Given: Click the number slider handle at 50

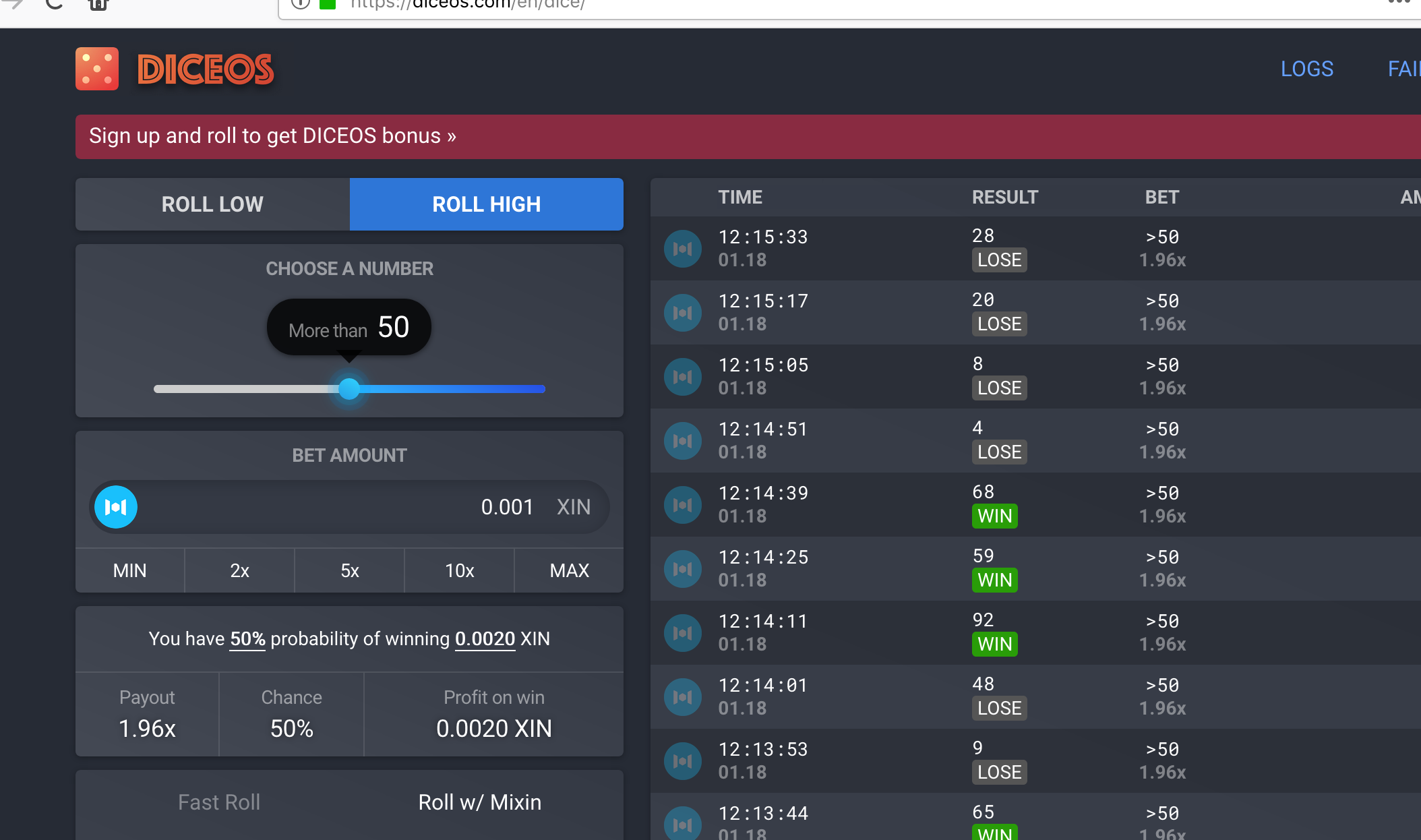Looking at the screenshot, I should coord(349,389).
